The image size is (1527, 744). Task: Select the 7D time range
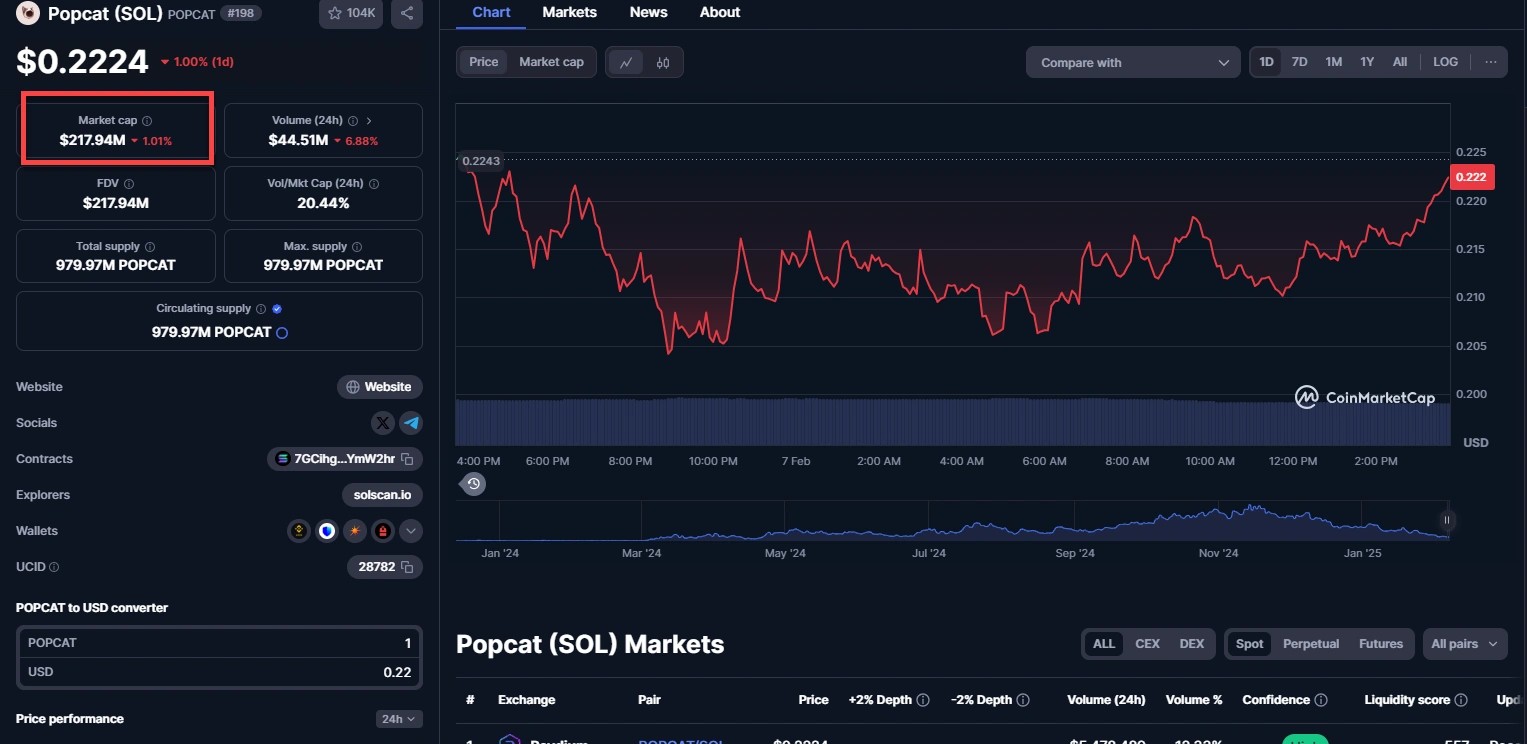click(1299, 62)
